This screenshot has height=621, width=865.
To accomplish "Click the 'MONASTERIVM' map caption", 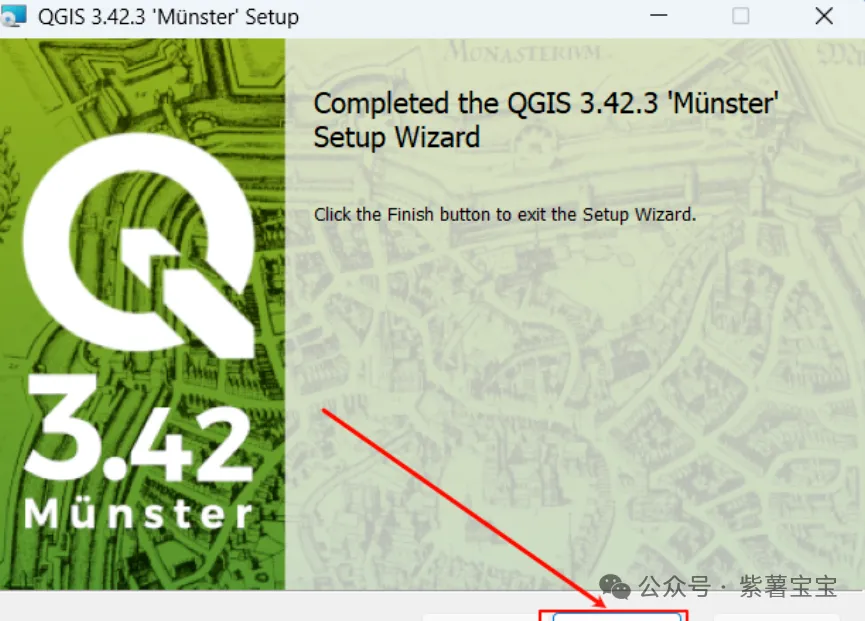I will click(524, 53).
